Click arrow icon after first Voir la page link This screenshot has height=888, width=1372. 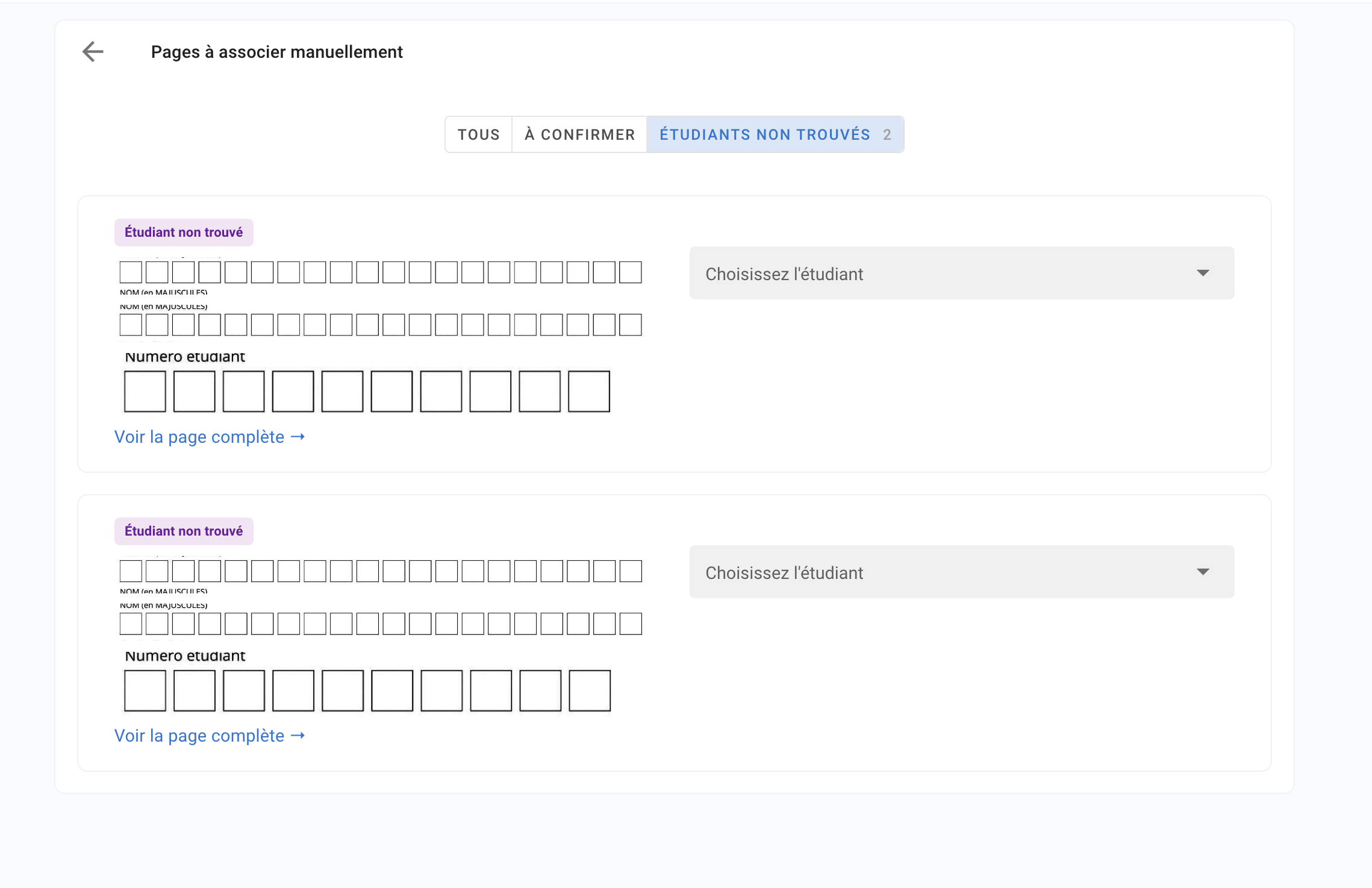(x=298, y=437)
